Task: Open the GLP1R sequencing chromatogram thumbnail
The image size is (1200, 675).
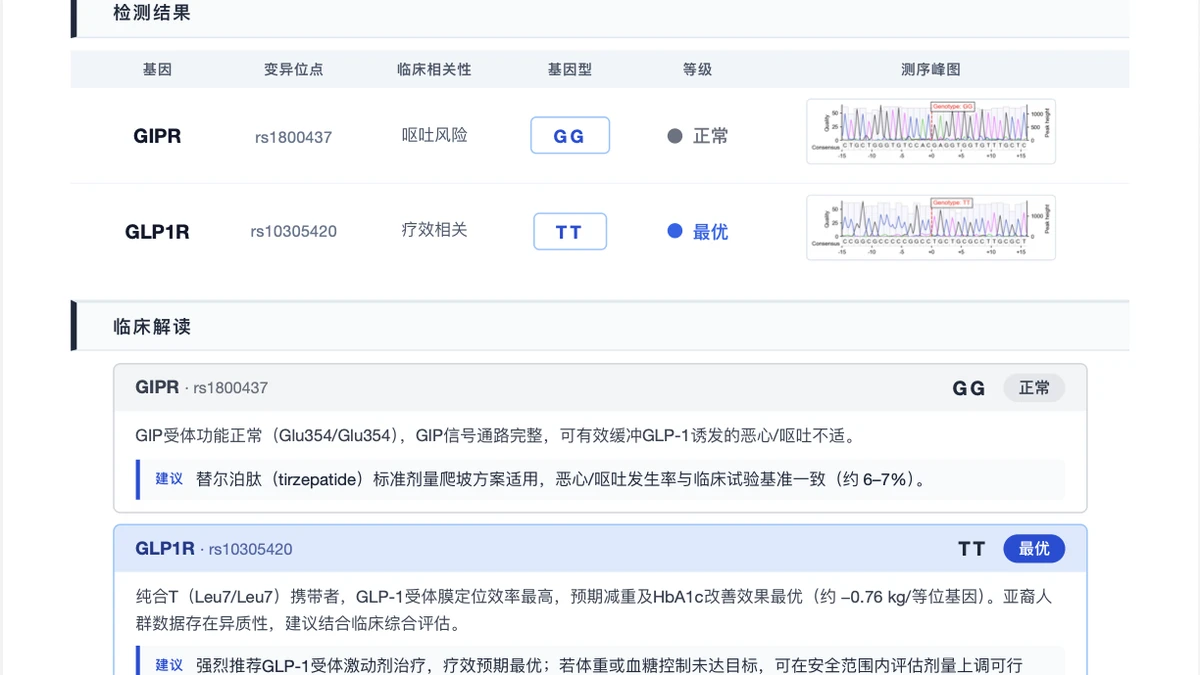Action: coord(931,227)
